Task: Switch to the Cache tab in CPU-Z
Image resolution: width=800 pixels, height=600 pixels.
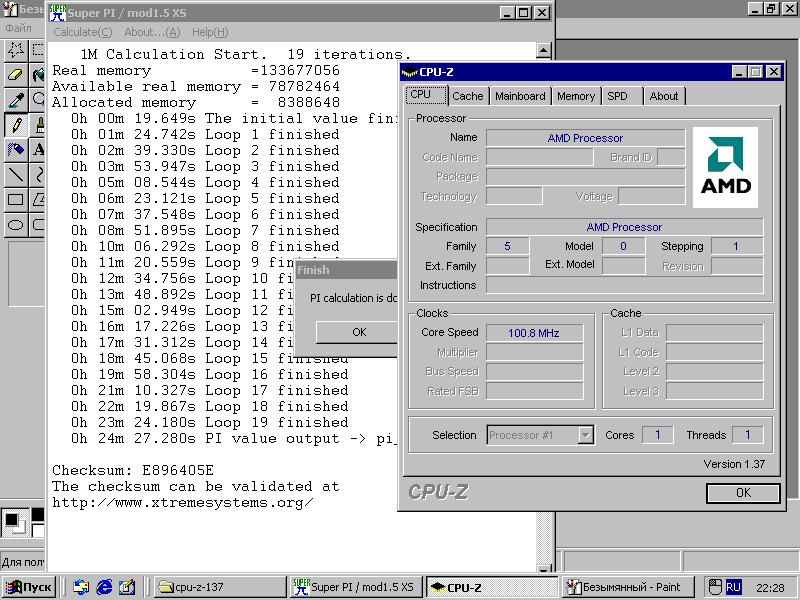Action: click(x=467, y=96)
